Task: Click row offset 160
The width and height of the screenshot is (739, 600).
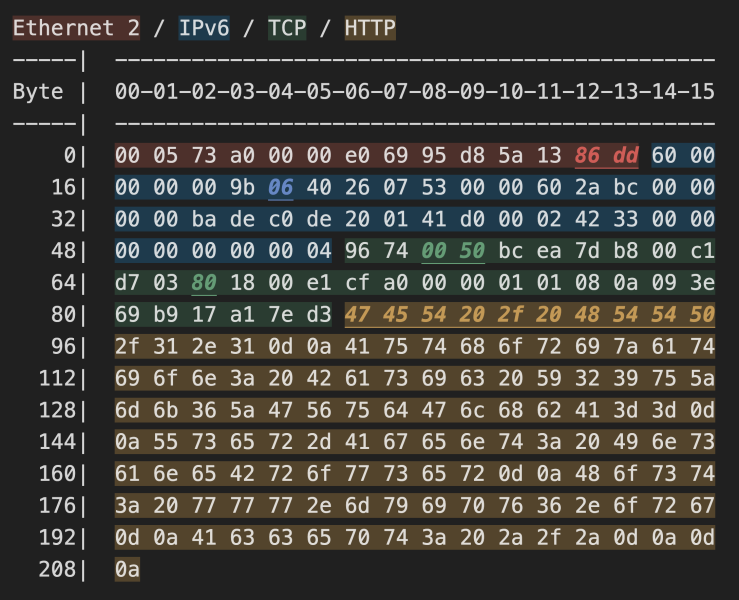Action: (57, 474)
